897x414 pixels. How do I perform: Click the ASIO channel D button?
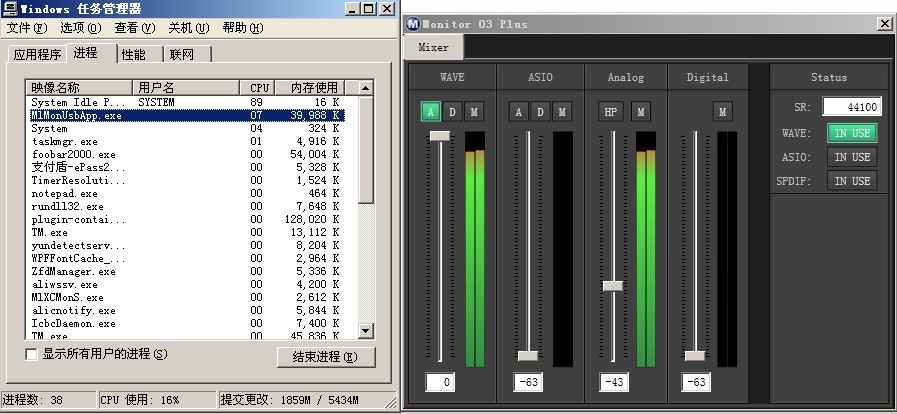tap(540, 111)
